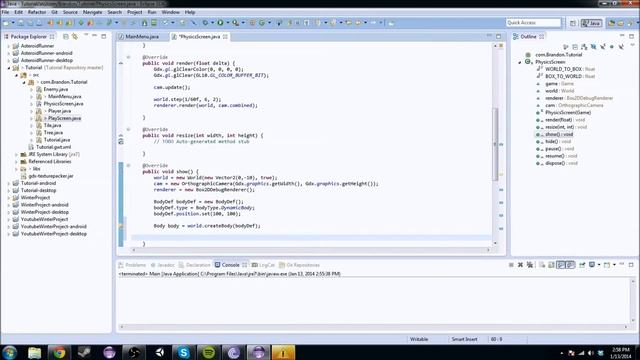This screenshot has width=640, height=360.
Task: Switch to the Problems tab
Action: pos(132,265)
